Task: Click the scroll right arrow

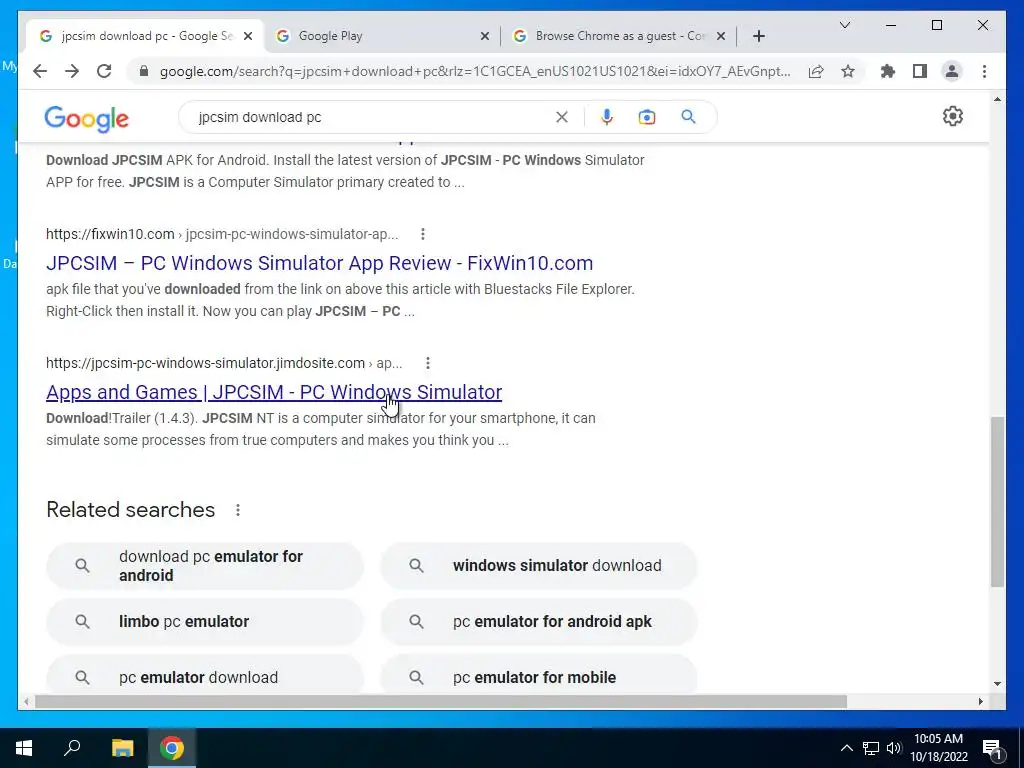Action: tap(980, 701)
